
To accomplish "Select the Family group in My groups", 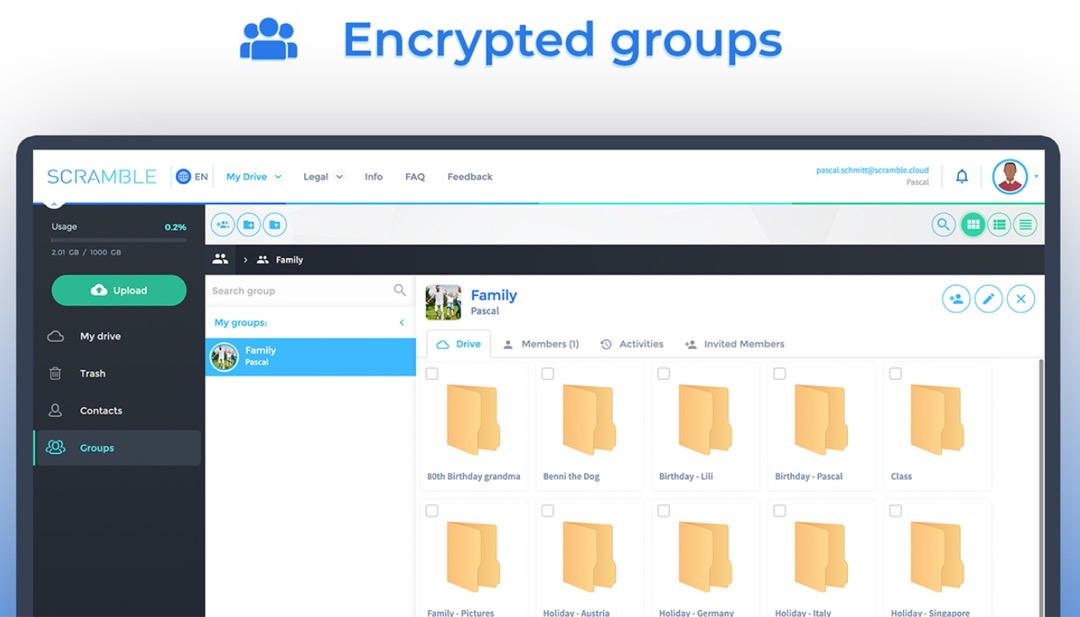I will [x=311, y=357].
